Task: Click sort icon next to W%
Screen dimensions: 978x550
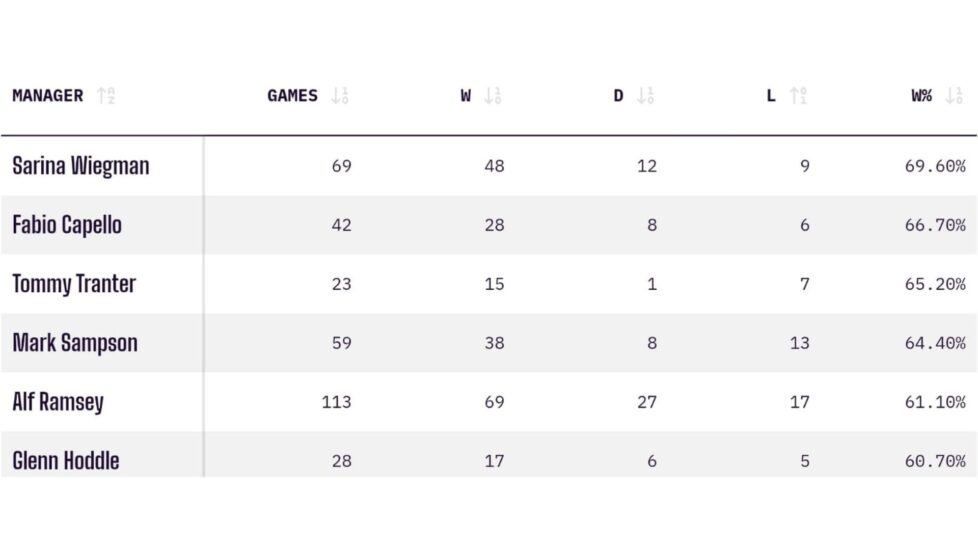Action: 954,96
